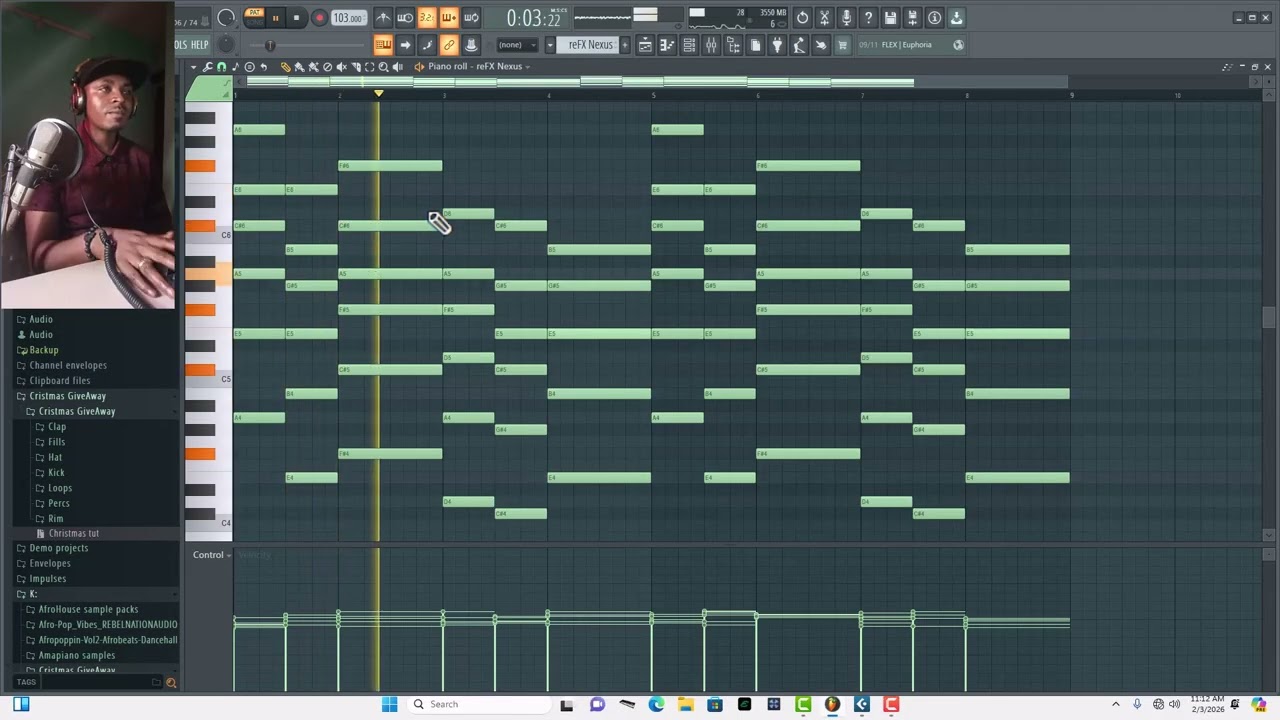Screen dimensions: 1280x720
Task: Click the stop button in transport
Action: click(296, 18)
